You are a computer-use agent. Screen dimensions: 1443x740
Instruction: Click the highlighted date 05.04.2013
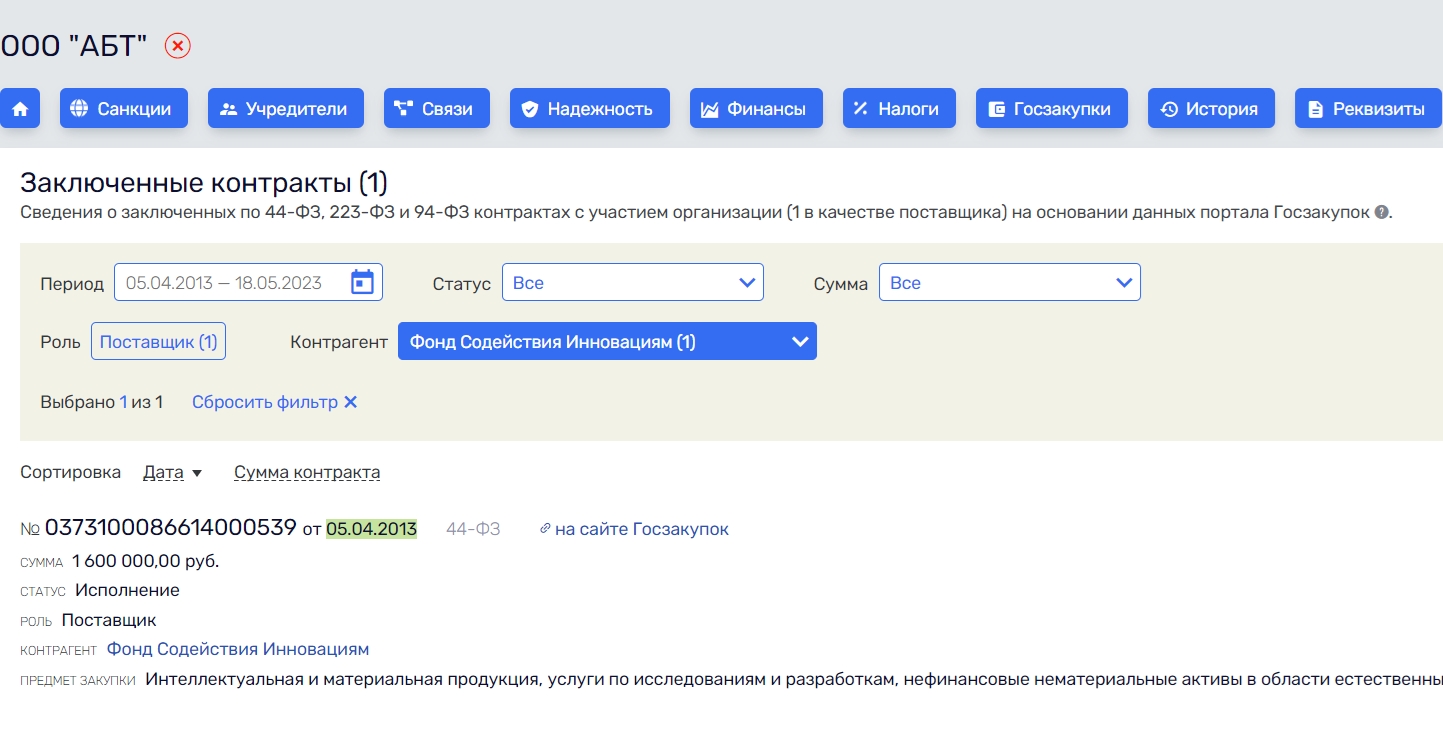(372, 529)
